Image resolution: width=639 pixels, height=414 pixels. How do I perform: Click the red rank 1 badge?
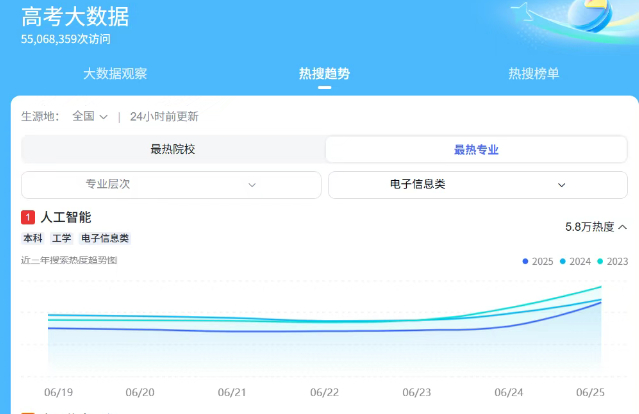(x=28, y=217)
